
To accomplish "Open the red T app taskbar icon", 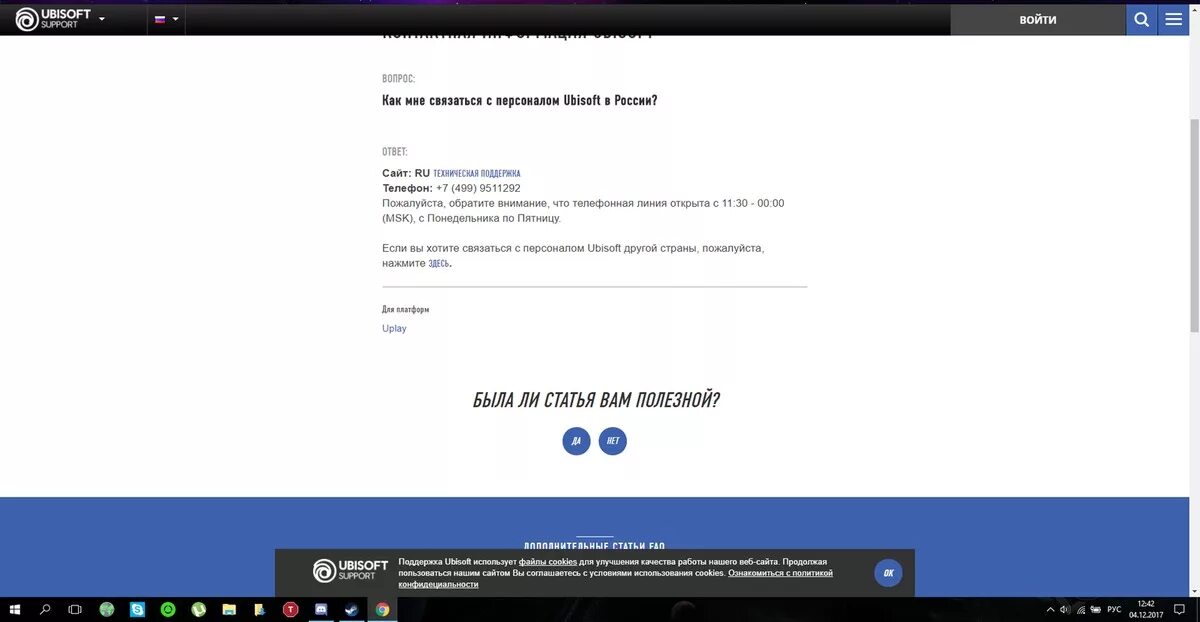I will tap(290, 609).
